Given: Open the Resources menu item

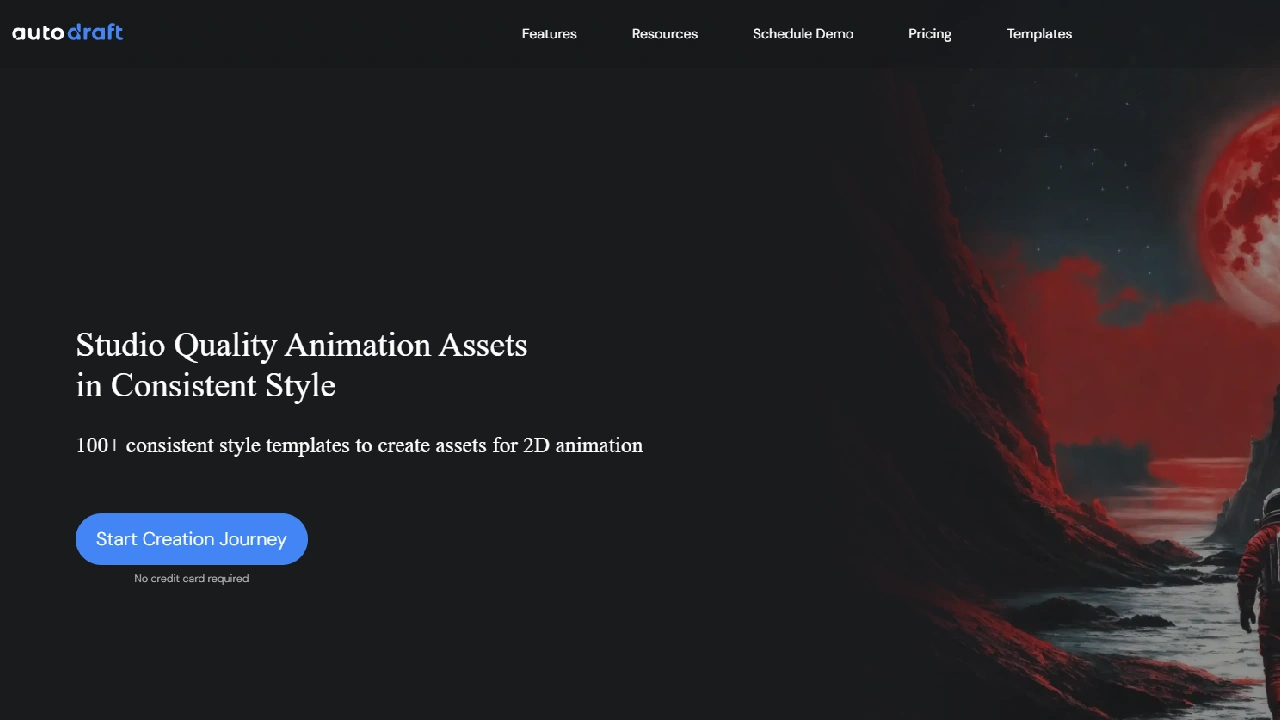Looking at the screenshot, I should [665, 34].
